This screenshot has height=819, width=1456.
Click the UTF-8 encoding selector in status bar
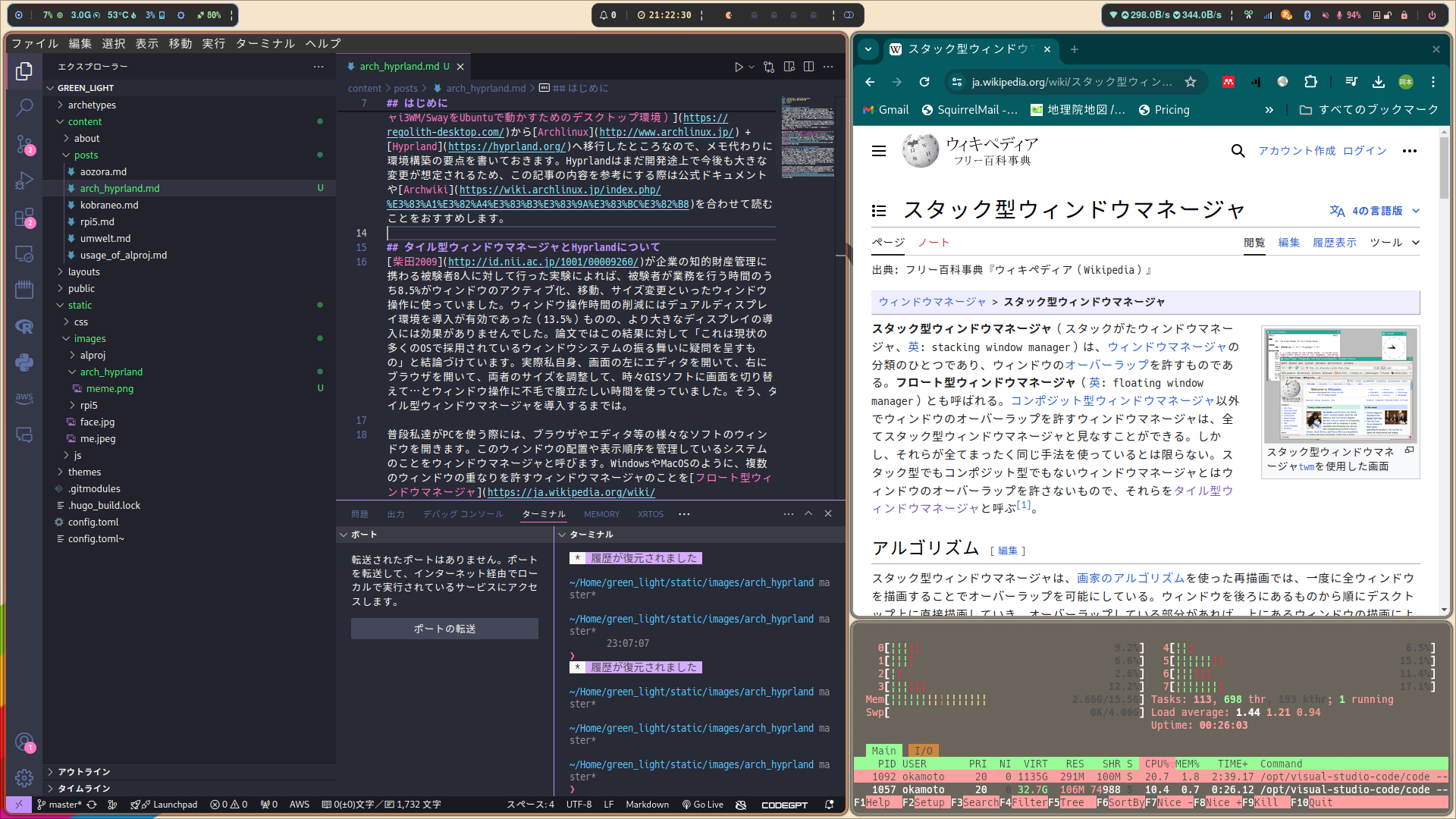pos(580,805)
